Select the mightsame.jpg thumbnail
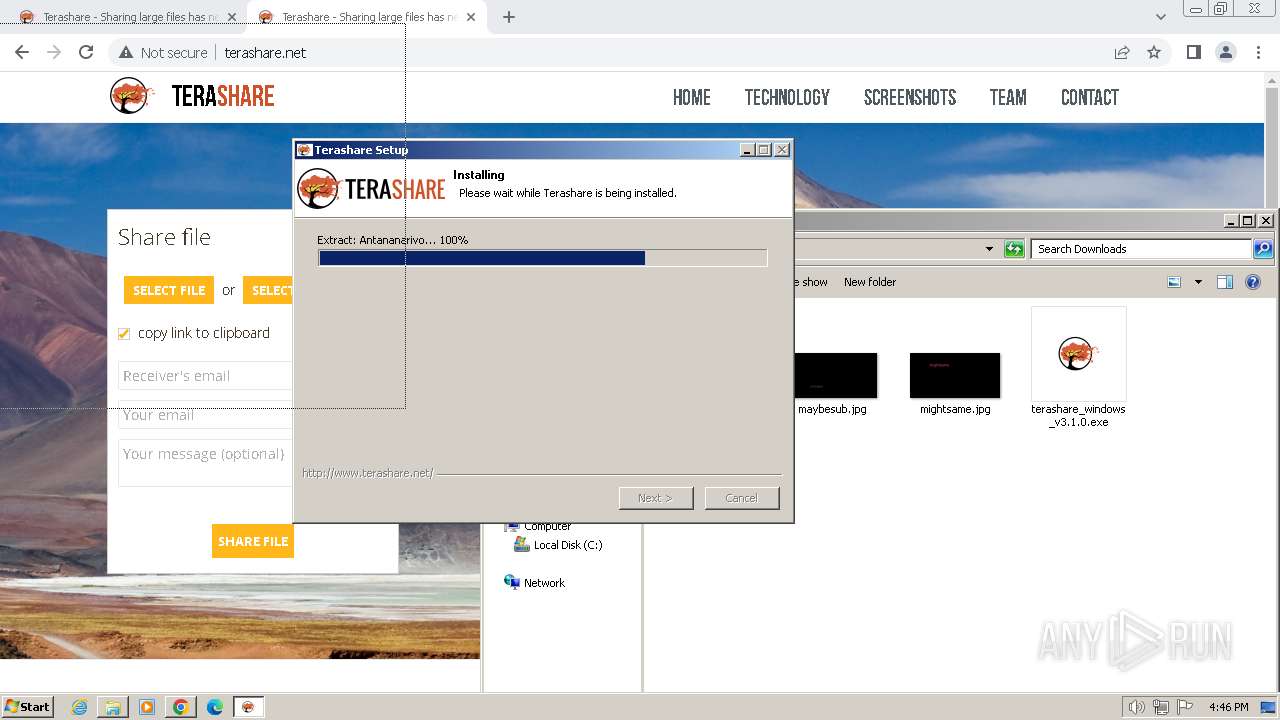 (x=955, y=375)
